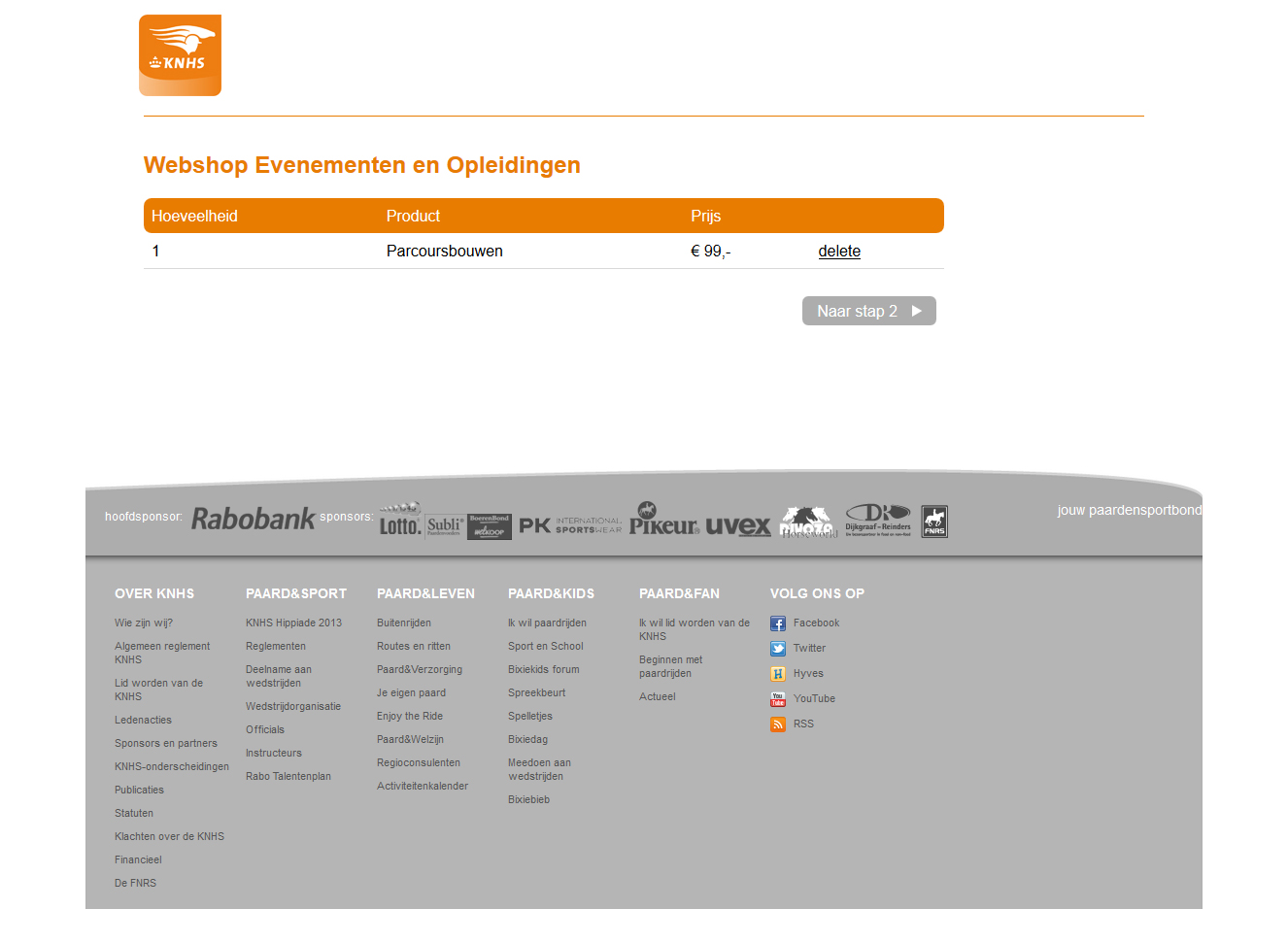Click the Rabobank sponsor logo

point(253,519)
